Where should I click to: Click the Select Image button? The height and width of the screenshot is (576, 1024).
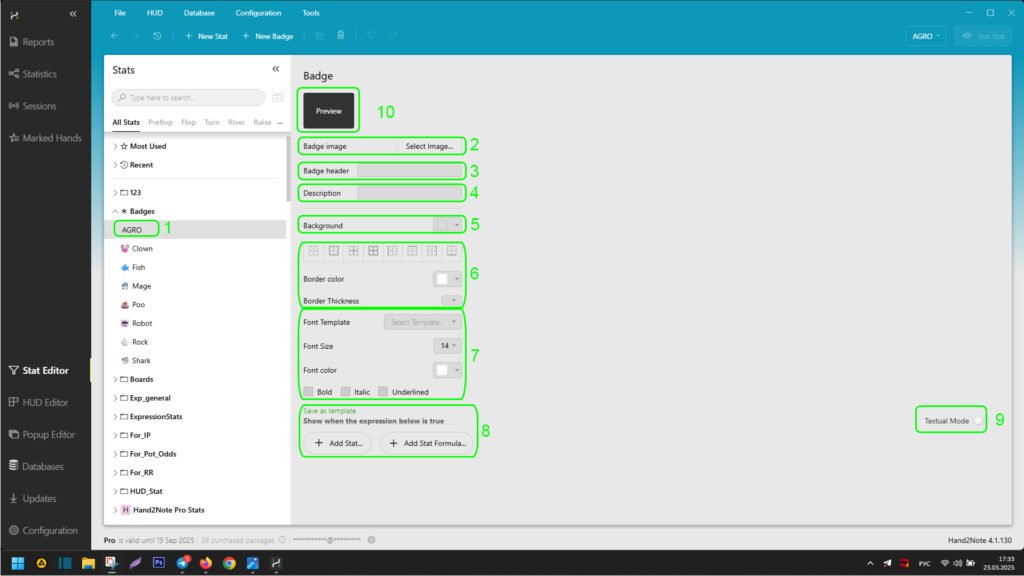coord(429,146)
